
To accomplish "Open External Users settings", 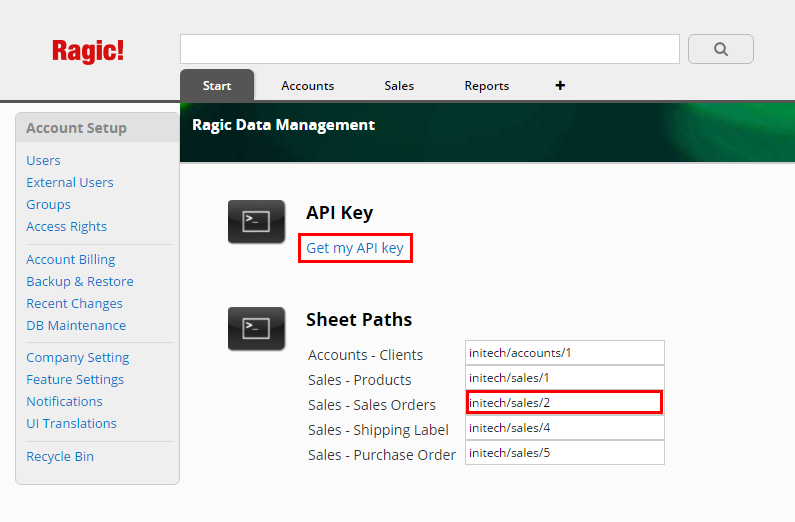I will [x=70, y=182].
